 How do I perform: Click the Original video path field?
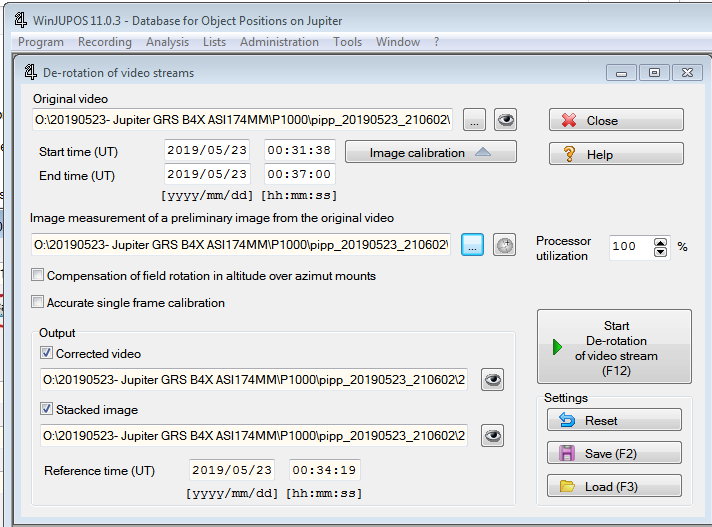(242, 120)
